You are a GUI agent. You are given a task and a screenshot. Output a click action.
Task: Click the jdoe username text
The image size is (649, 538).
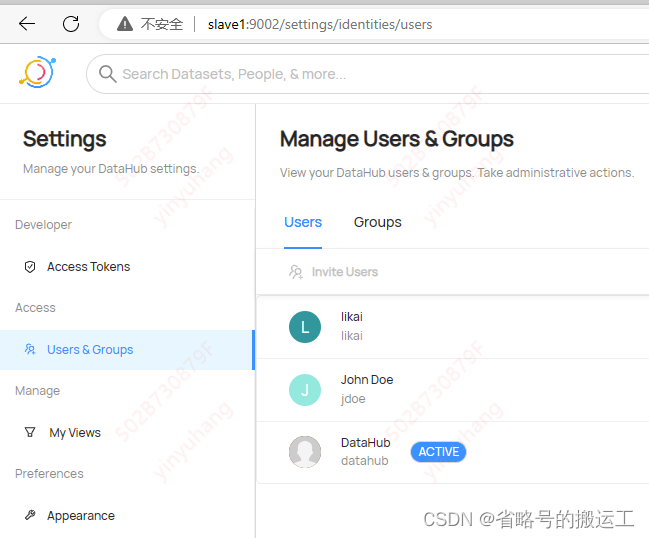[353, 399]
